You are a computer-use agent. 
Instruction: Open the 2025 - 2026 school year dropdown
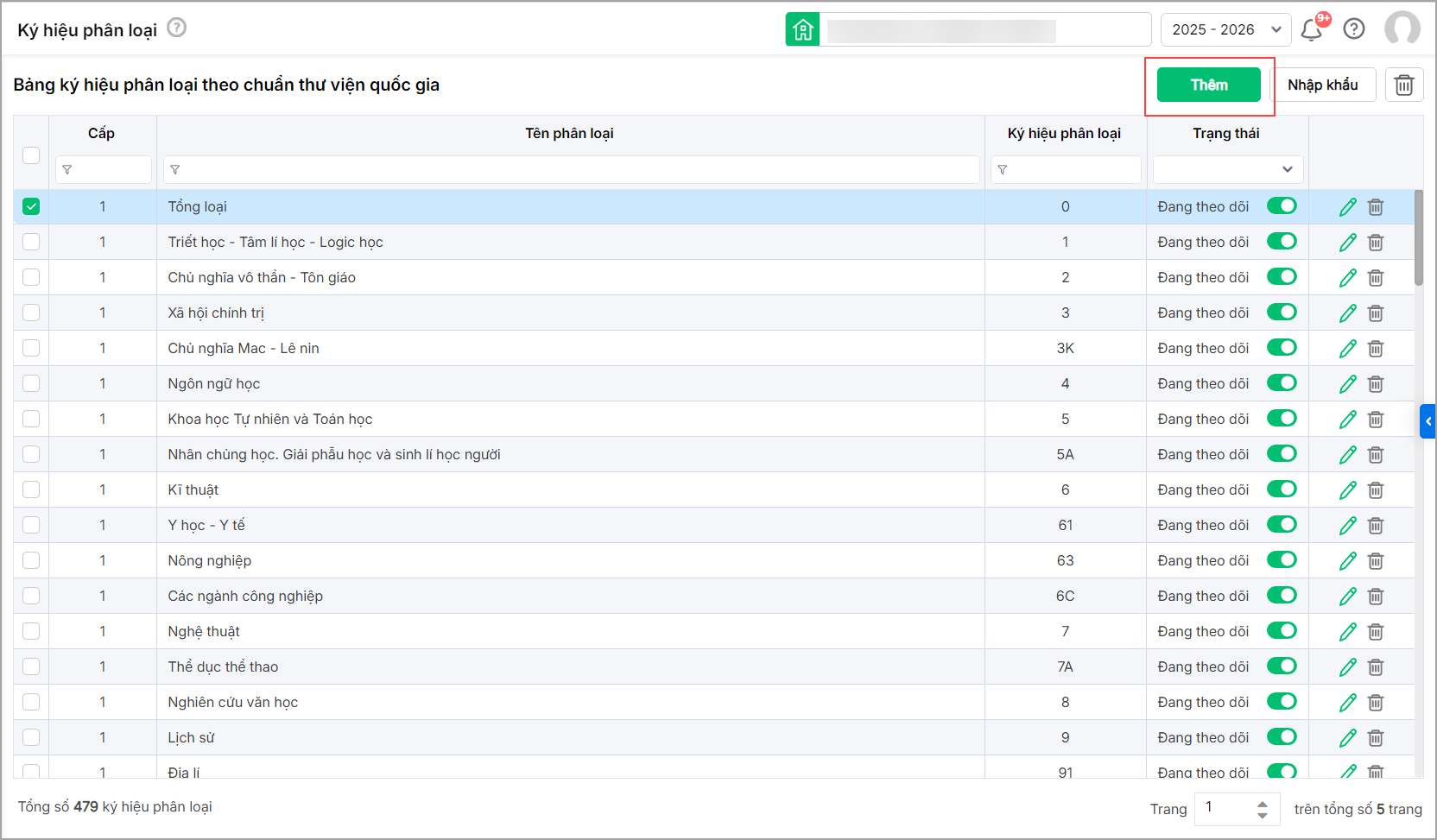(x=1225, y=29)
